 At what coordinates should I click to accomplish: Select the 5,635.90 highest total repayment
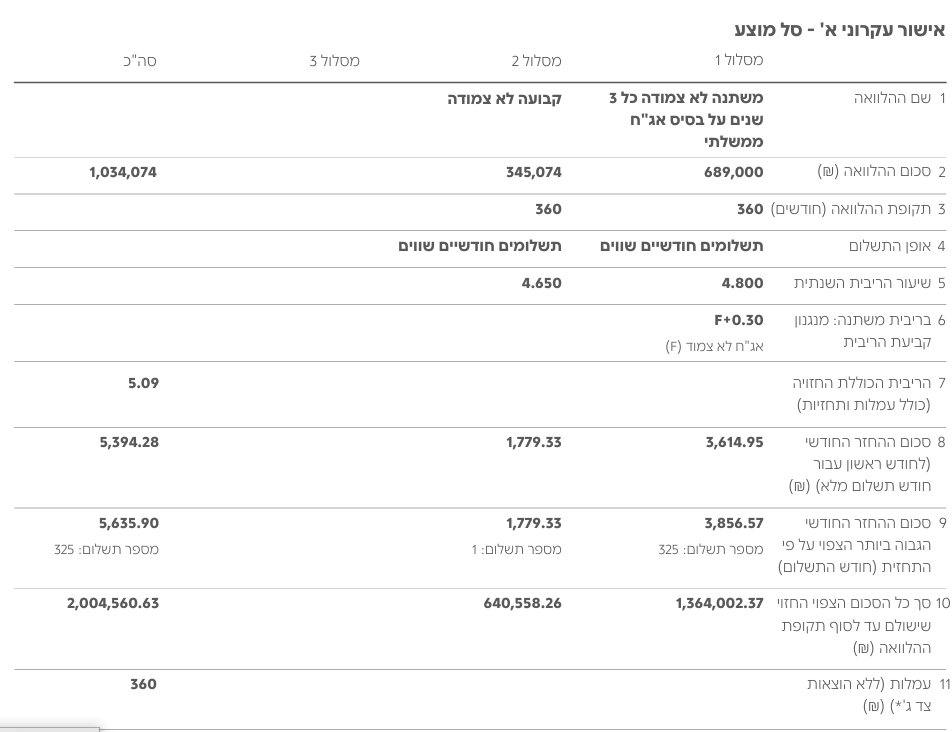pos(128,524)
